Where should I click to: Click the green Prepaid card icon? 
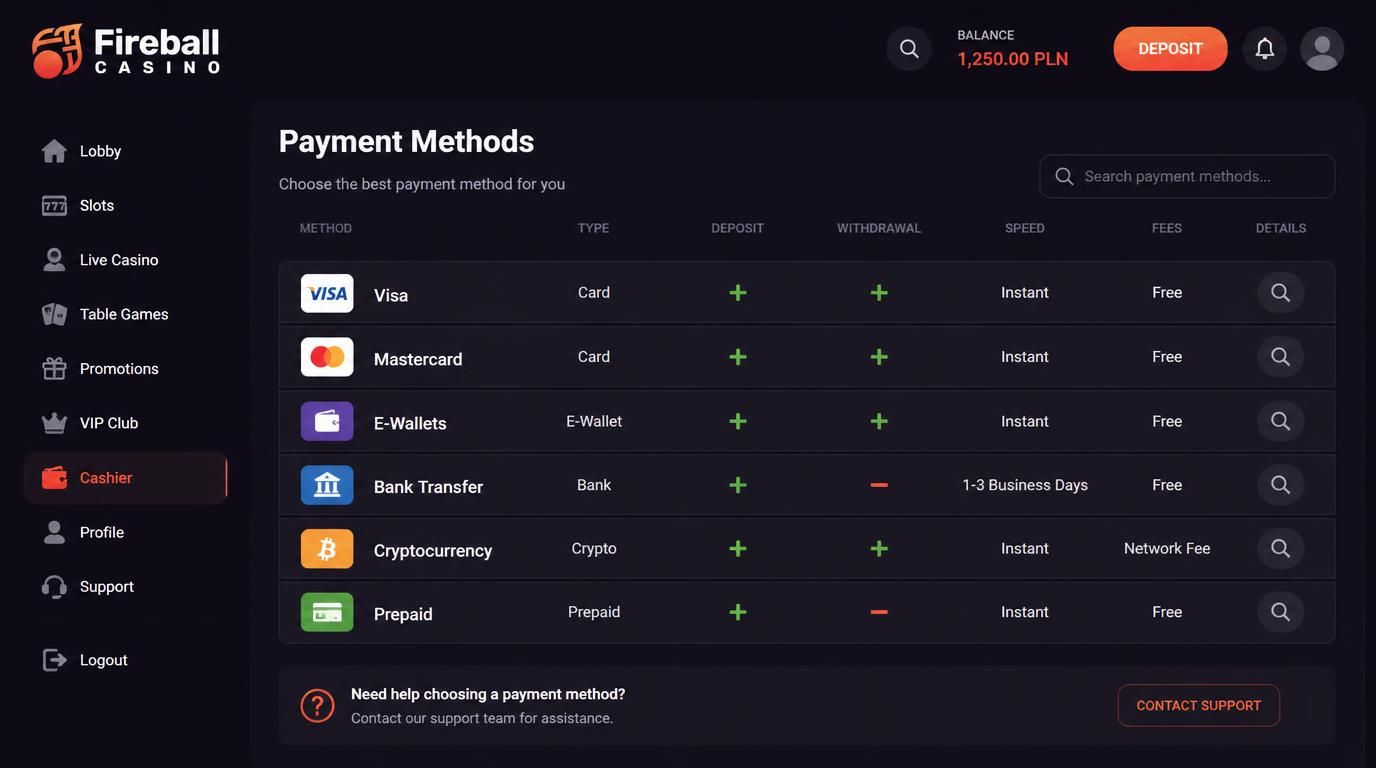click(327, 612)
